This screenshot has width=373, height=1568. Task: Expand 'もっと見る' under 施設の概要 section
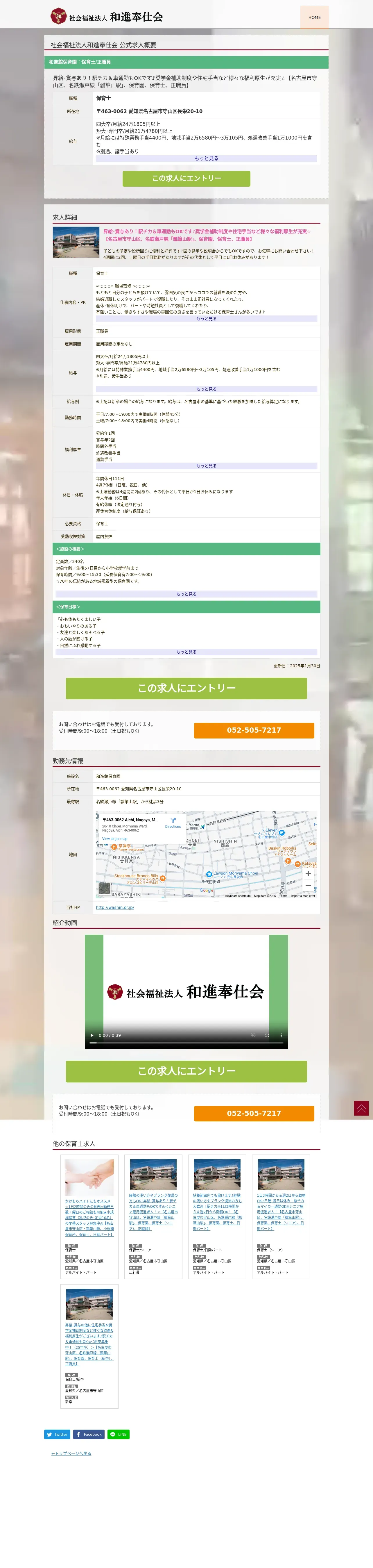click(186, 594)
